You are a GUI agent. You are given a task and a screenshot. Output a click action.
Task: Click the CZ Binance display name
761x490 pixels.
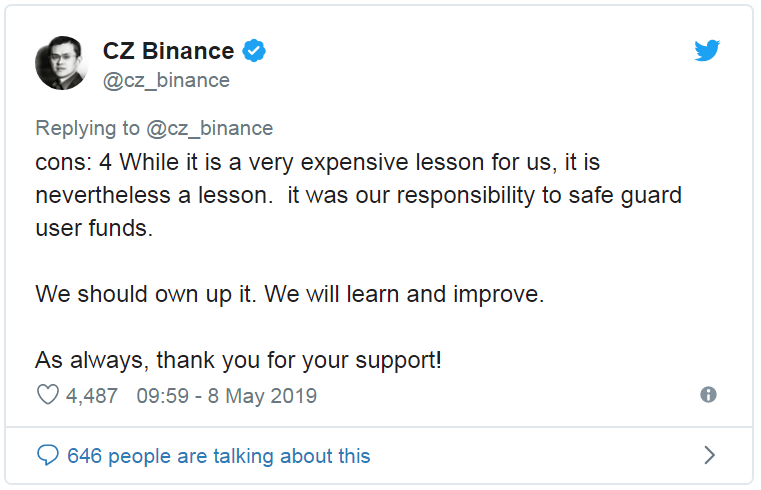tap(168, 51)
